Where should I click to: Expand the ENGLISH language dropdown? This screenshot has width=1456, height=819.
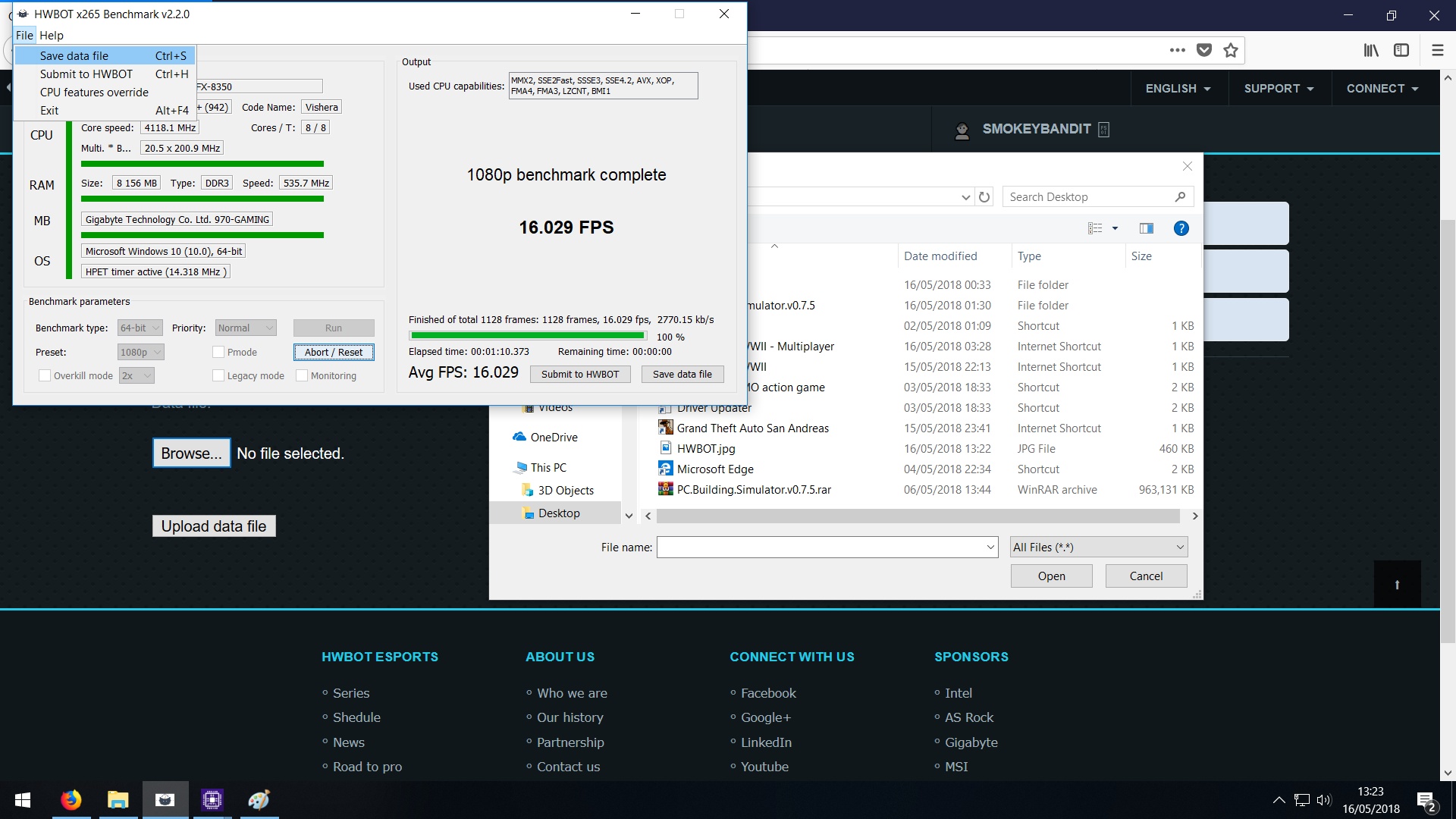pos(1178,89)
